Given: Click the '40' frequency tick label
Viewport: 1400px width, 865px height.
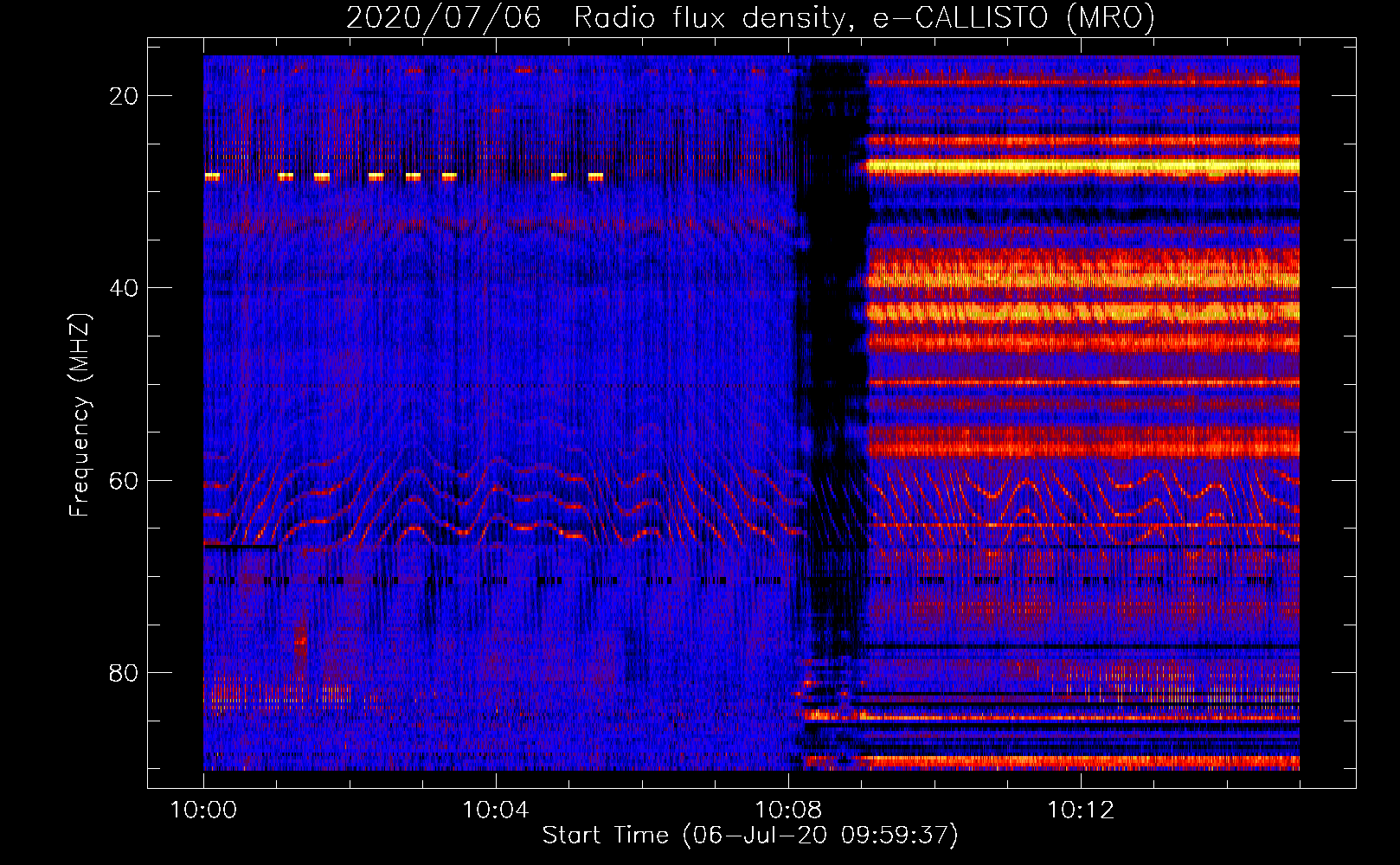Looking at the screenshot, I should (124, 288).
